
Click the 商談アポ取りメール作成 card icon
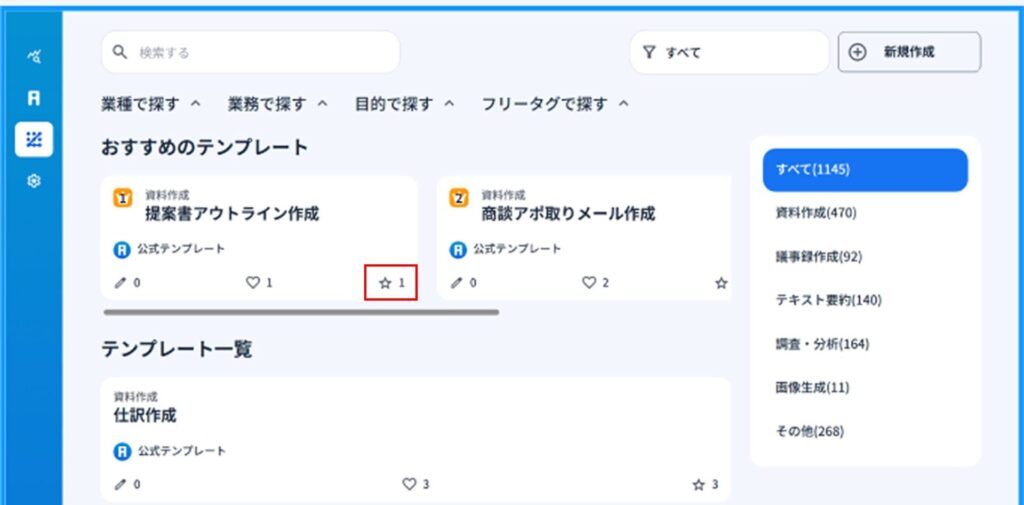[459, 198]
